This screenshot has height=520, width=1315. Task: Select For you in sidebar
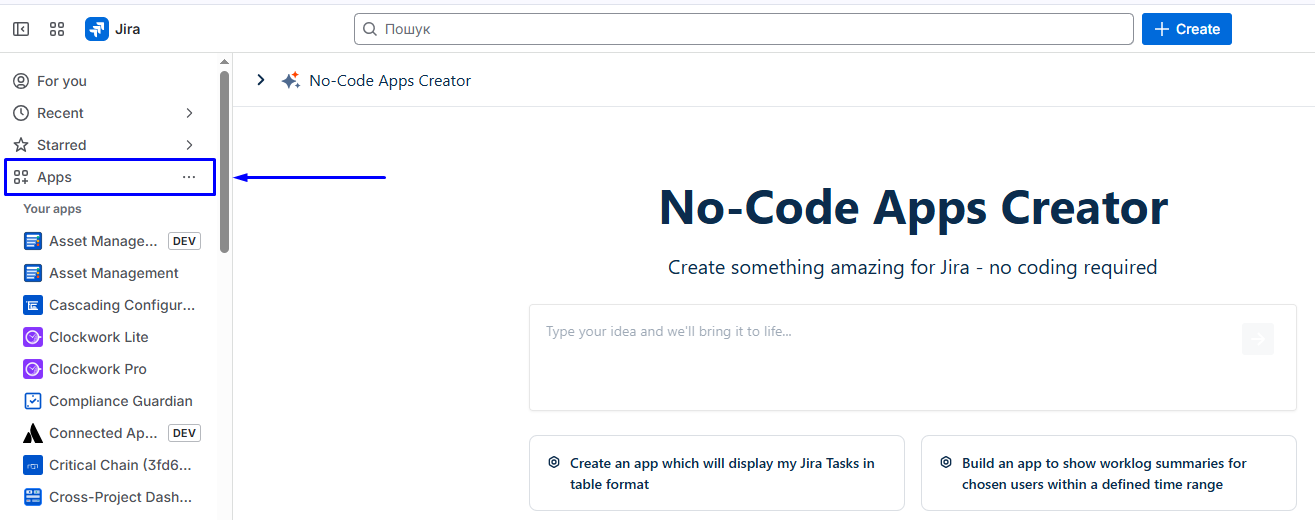click(62, 81)
